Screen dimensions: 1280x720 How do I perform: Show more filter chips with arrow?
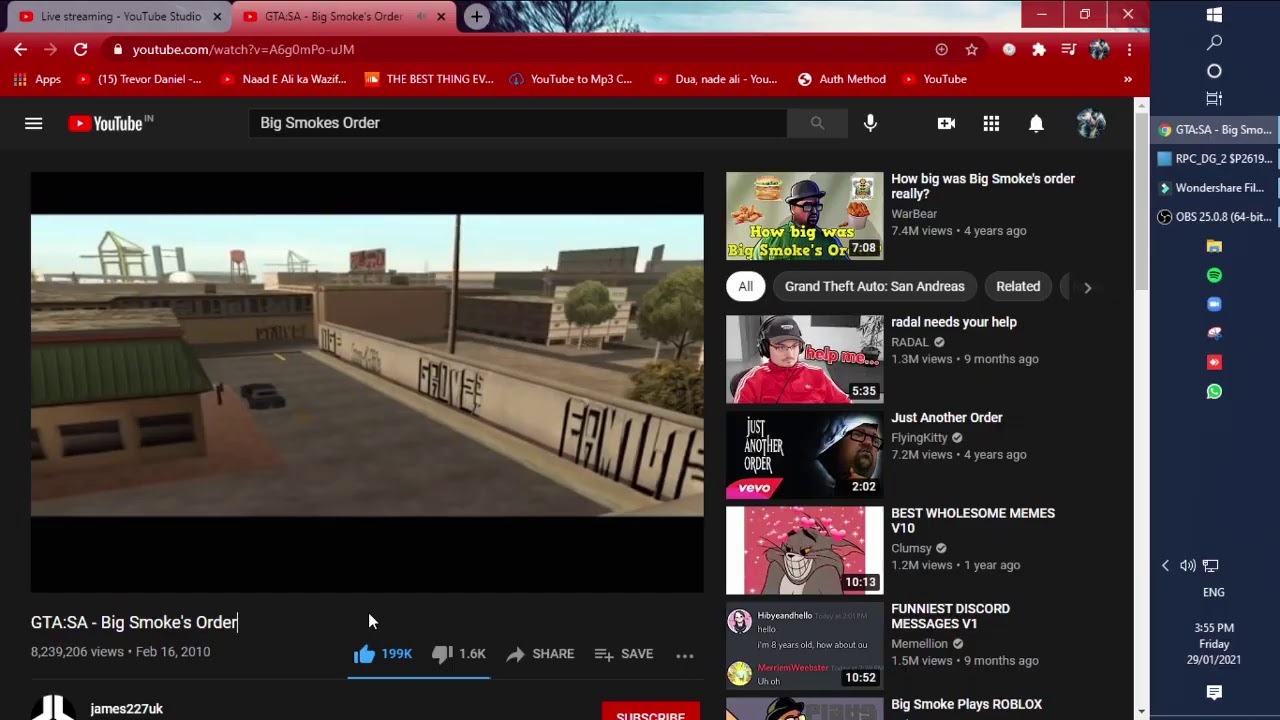(1087, 287)
